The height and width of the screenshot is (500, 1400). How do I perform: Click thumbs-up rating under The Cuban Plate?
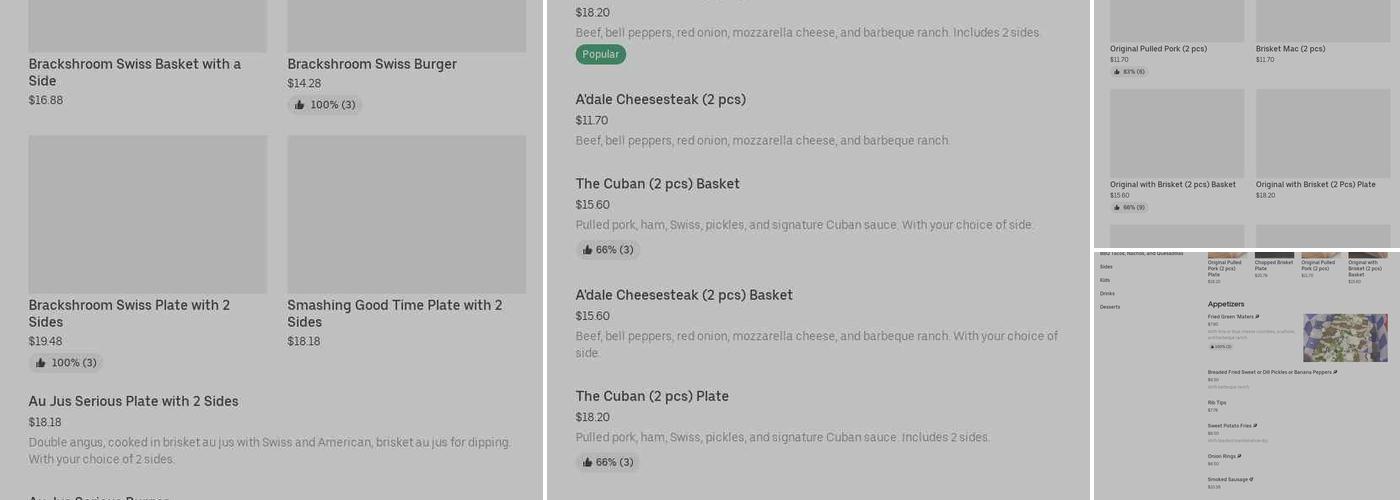click(x=607, y=462)
